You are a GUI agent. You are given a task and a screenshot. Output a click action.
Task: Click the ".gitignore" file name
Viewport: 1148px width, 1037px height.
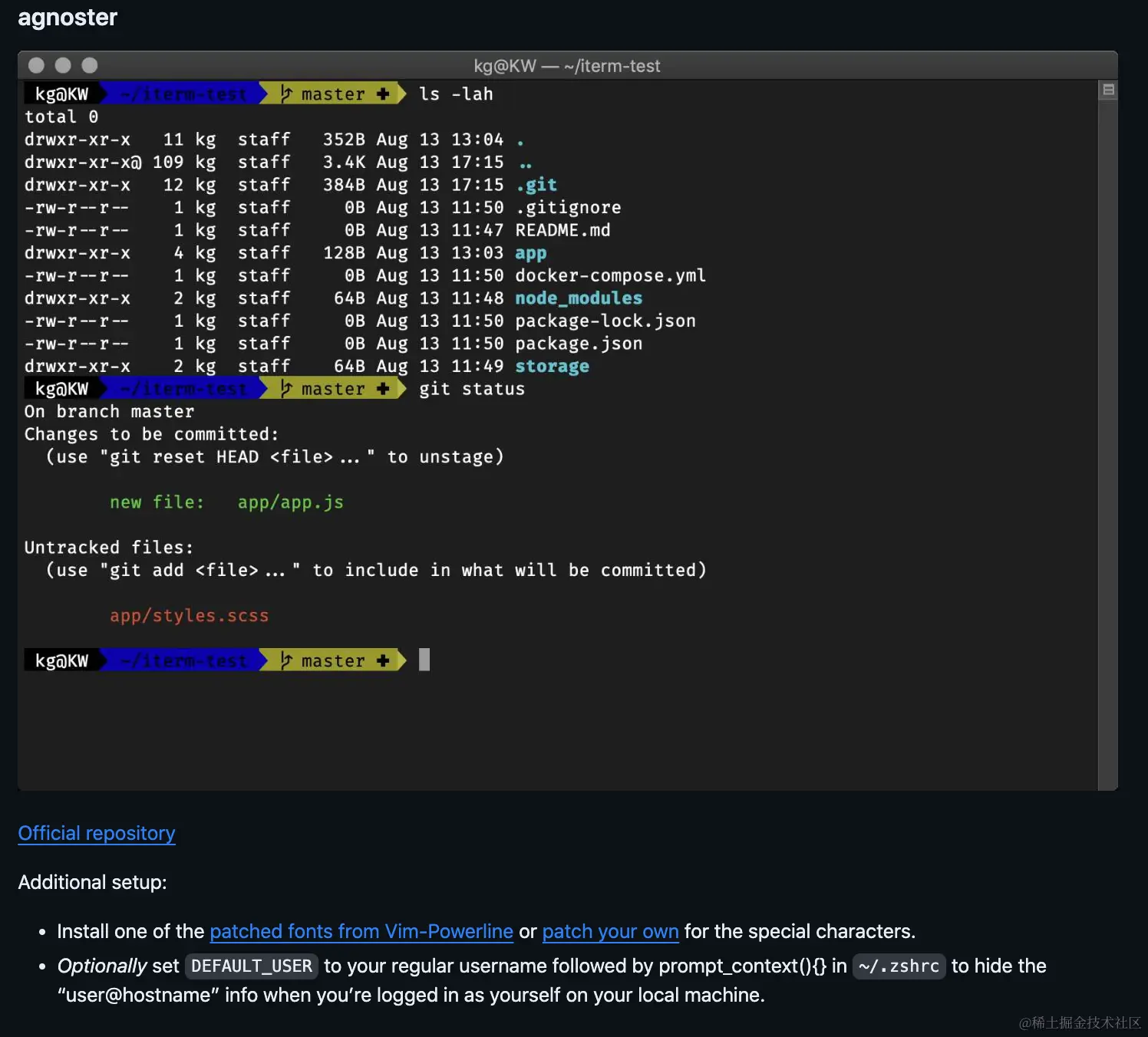tap(569, 208)
